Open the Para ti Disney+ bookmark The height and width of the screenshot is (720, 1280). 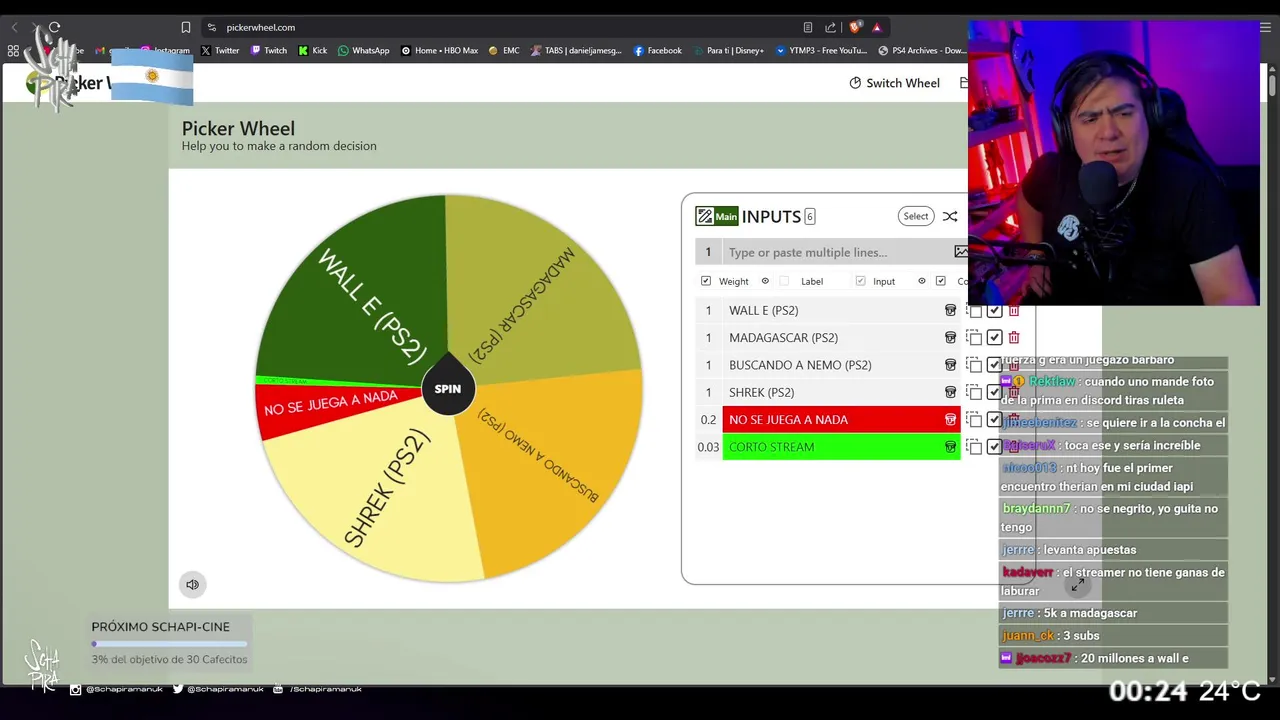tap(728, 50)
